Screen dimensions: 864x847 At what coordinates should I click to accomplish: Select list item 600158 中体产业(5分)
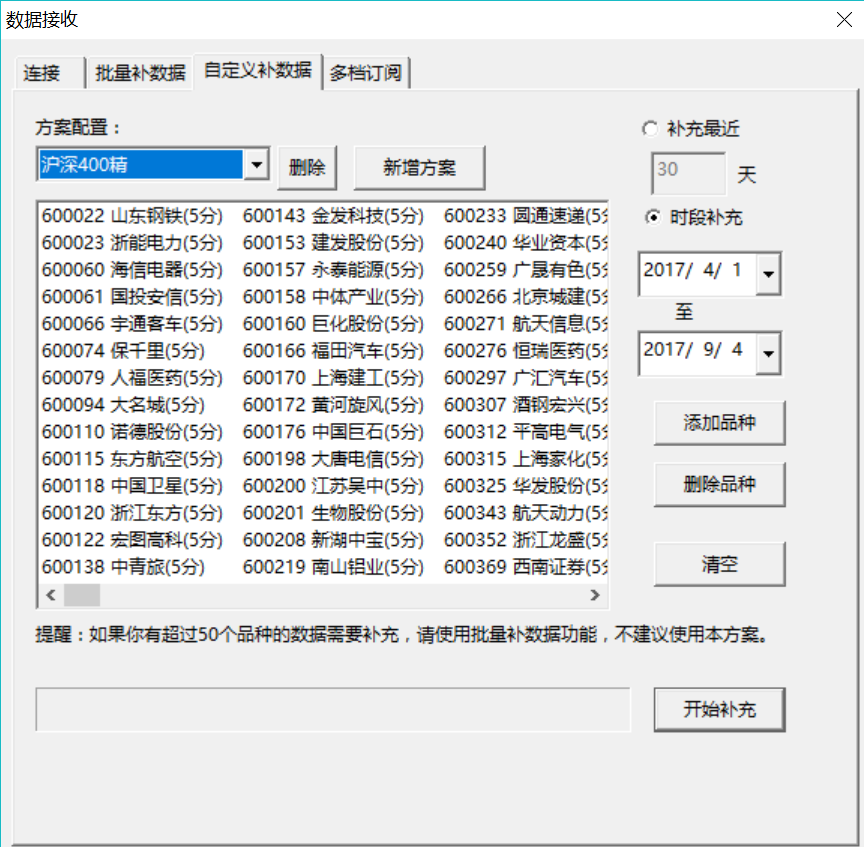tap(333, 296)
